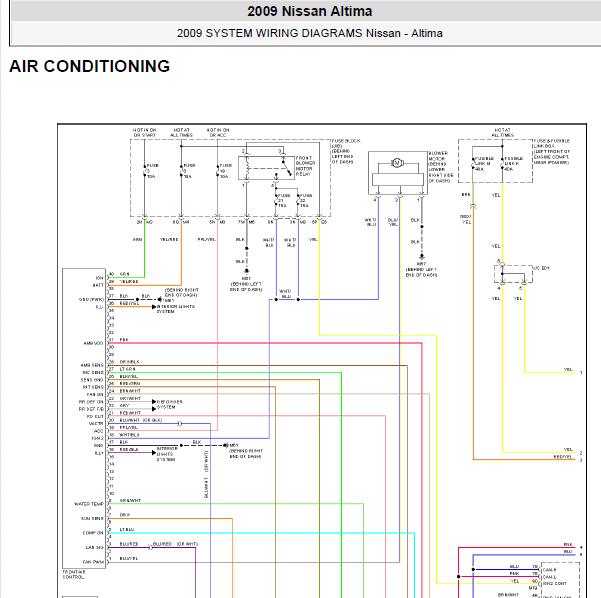Viewport: 601px width, 598px height.
Task: Click the "DEFOGGER SYSTEM" reference label
Action: (169, 404)
